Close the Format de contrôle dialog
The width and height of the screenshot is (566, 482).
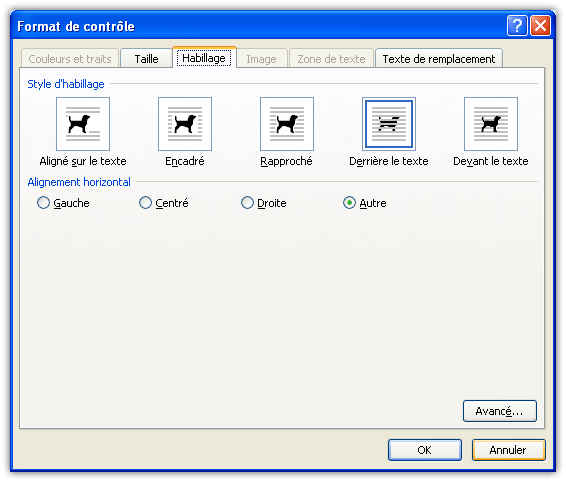tap(540, 26)
